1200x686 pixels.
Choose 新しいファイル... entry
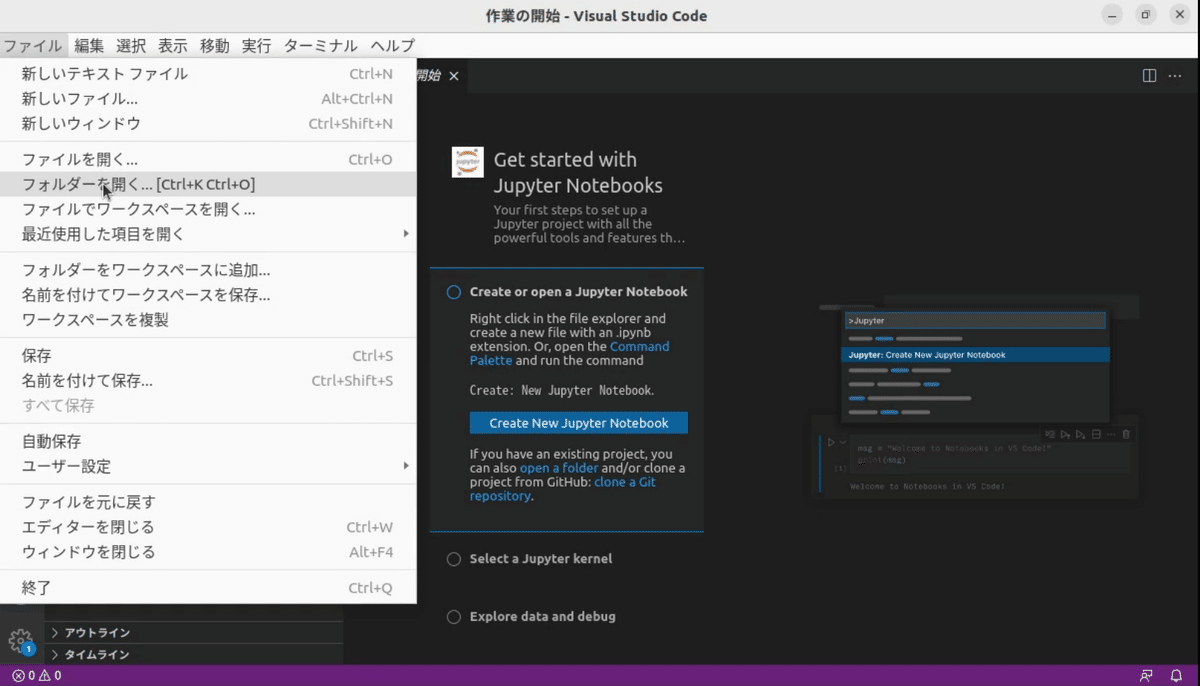click(x=208, y=99)
